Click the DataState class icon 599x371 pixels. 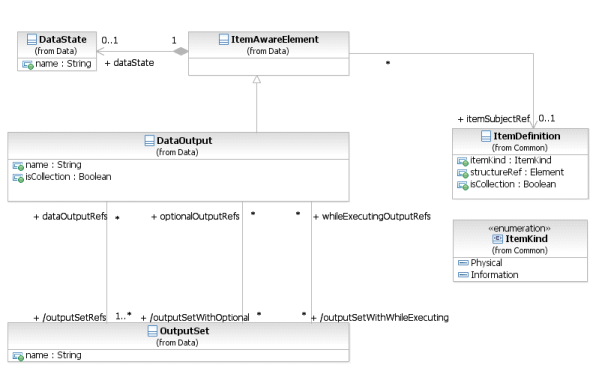tap(32, 39)
